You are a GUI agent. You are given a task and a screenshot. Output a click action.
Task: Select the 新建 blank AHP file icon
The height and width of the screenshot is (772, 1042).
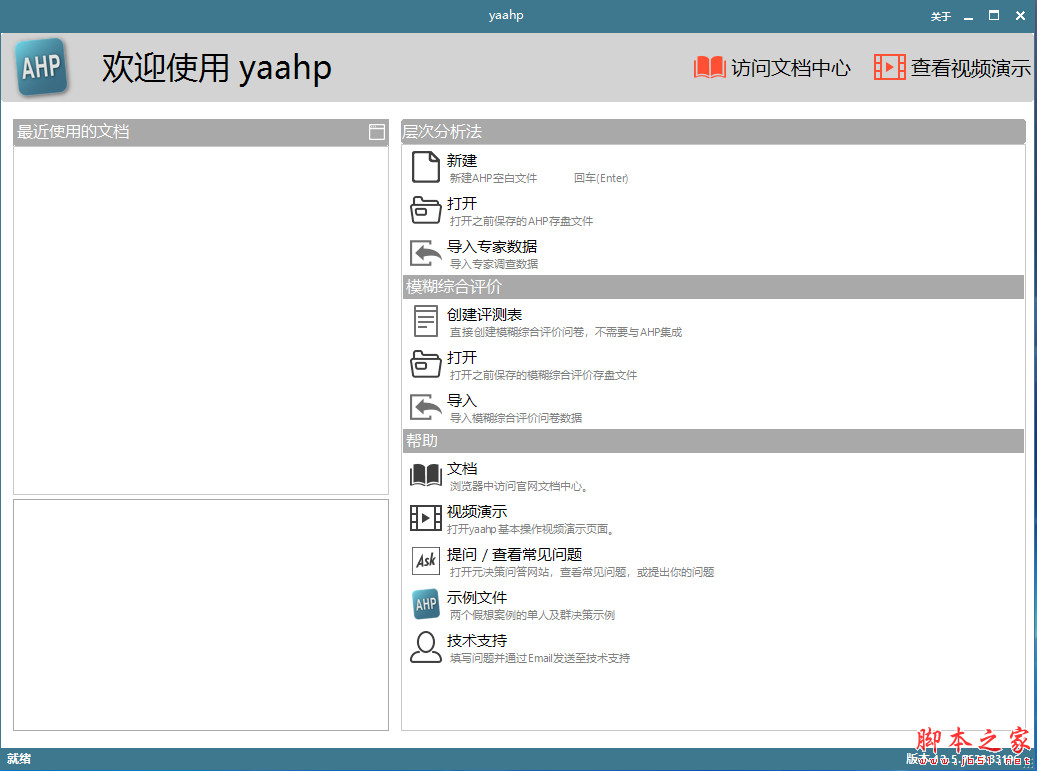coord(425,167)
